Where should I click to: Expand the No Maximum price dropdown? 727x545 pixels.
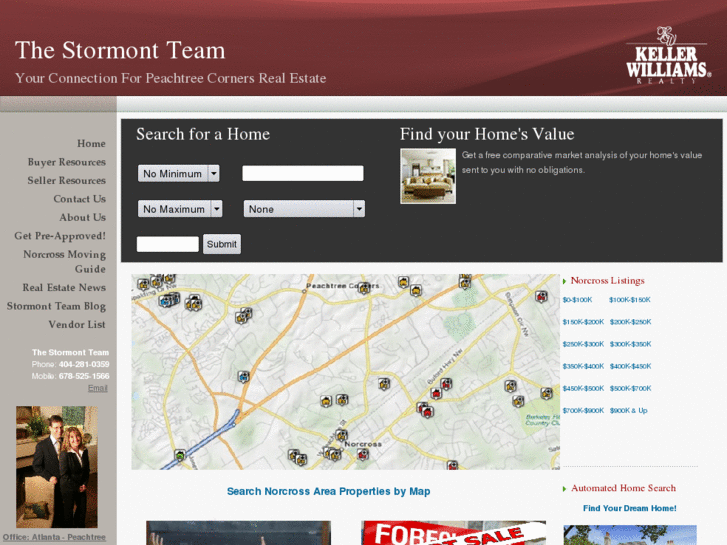coord(180,209)
